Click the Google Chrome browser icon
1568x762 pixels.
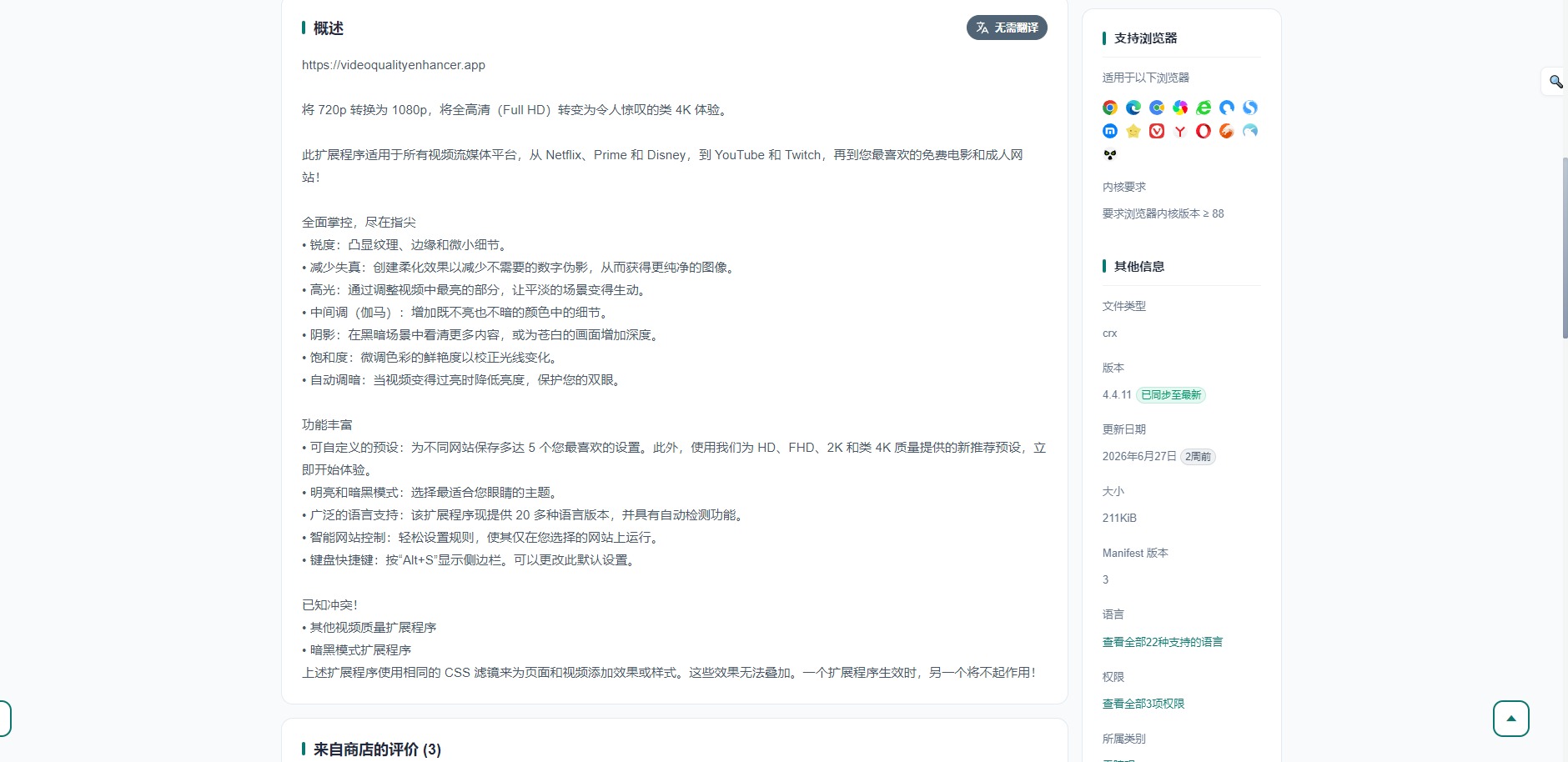(1110, 108)
